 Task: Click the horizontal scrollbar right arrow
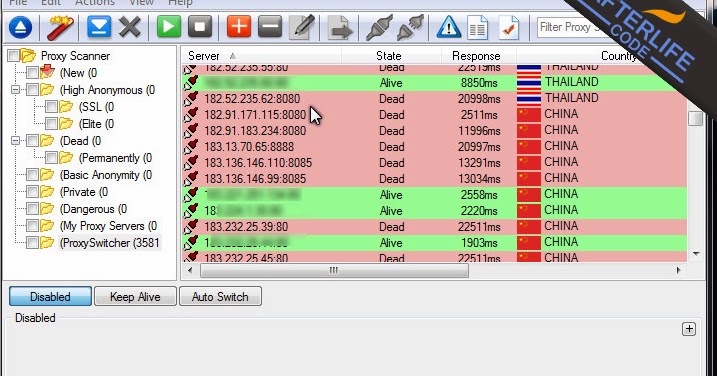tap(679, 270)
